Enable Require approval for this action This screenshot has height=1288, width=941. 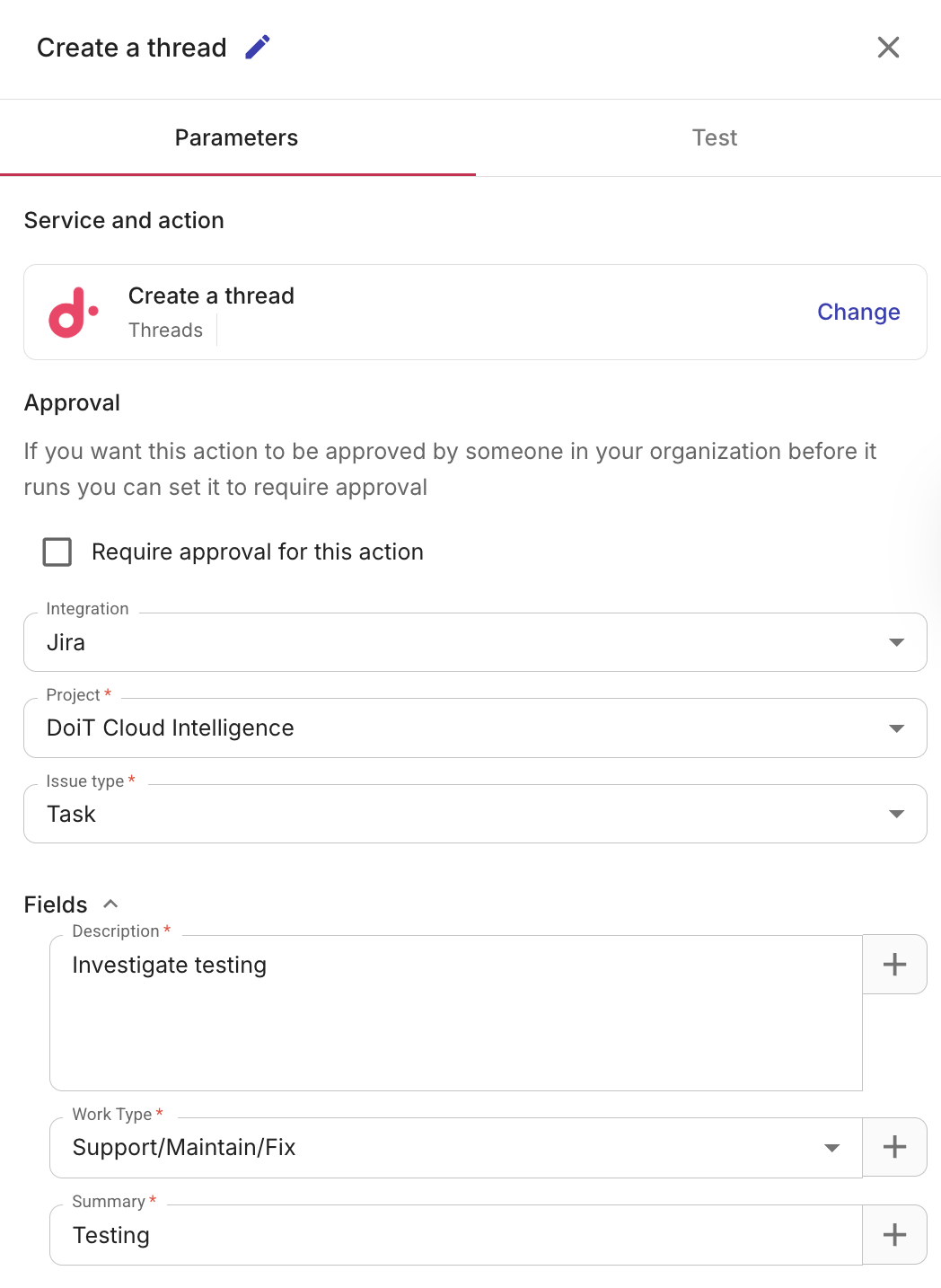point(57,551)
